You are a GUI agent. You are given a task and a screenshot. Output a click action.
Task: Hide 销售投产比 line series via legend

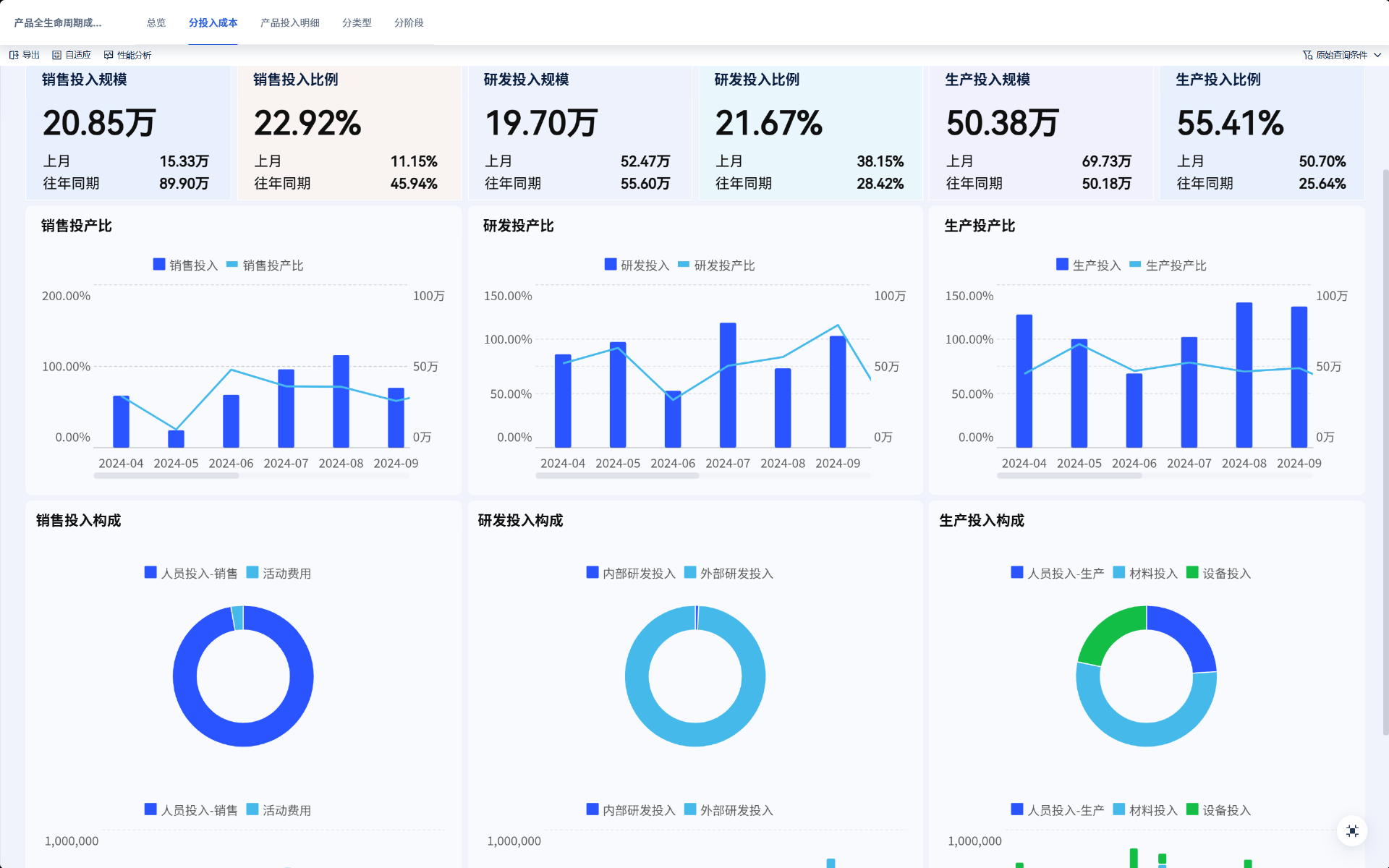pyautogui.click(x=232, y=265)
